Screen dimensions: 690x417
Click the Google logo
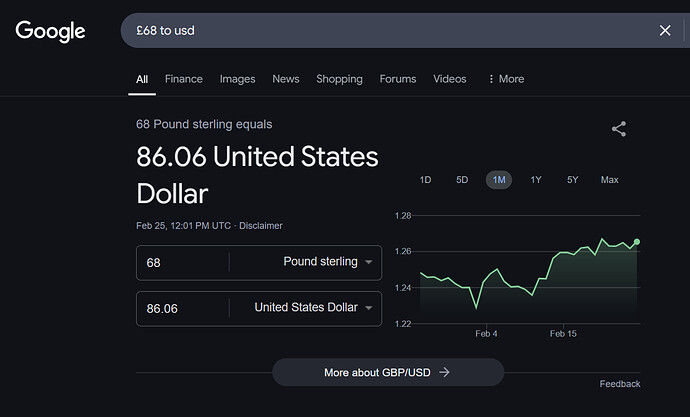point(50,31)
